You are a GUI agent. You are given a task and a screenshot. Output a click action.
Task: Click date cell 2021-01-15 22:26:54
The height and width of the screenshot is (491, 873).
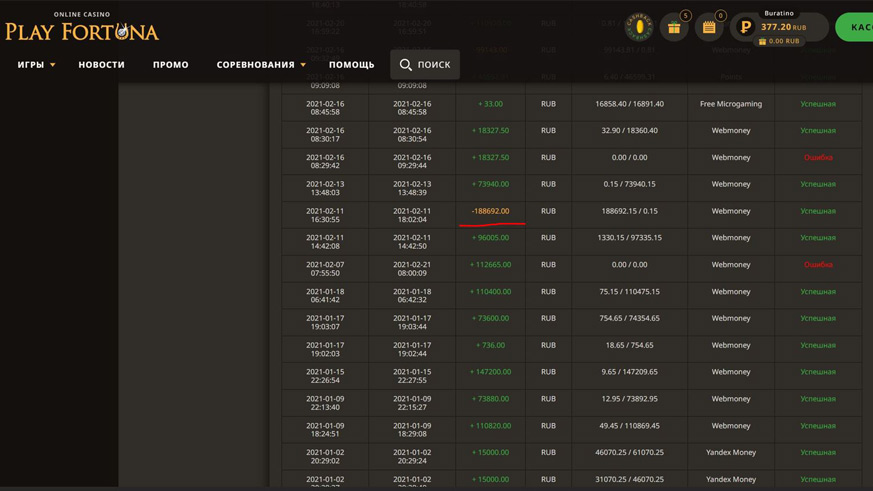point(325,376)
